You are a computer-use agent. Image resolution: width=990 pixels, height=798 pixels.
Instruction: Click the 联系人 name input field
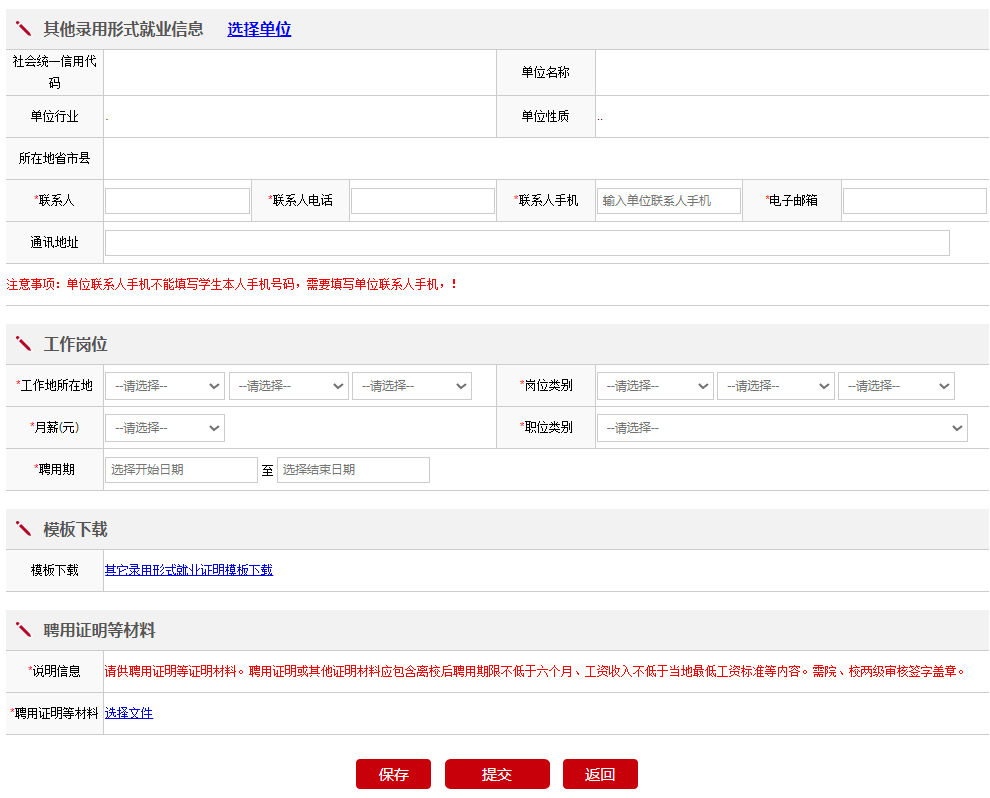[x=177, y=201]
